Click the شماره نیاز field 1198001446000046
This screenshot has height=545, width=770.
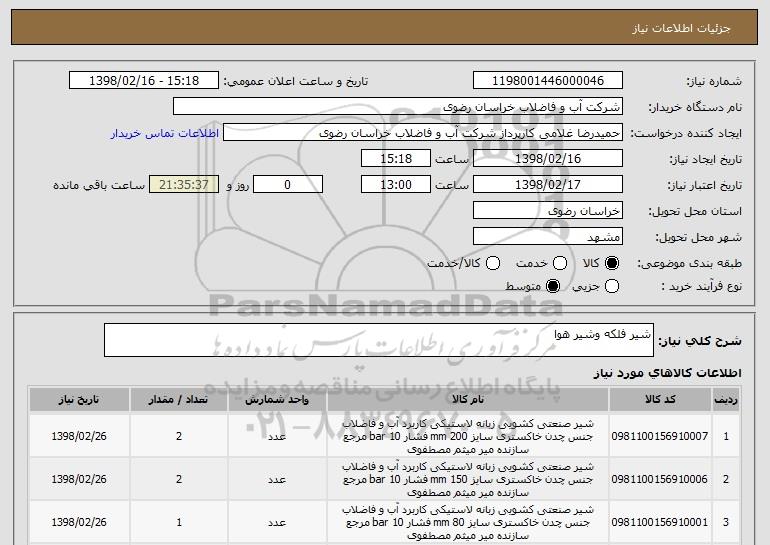(x=548, y=81)
